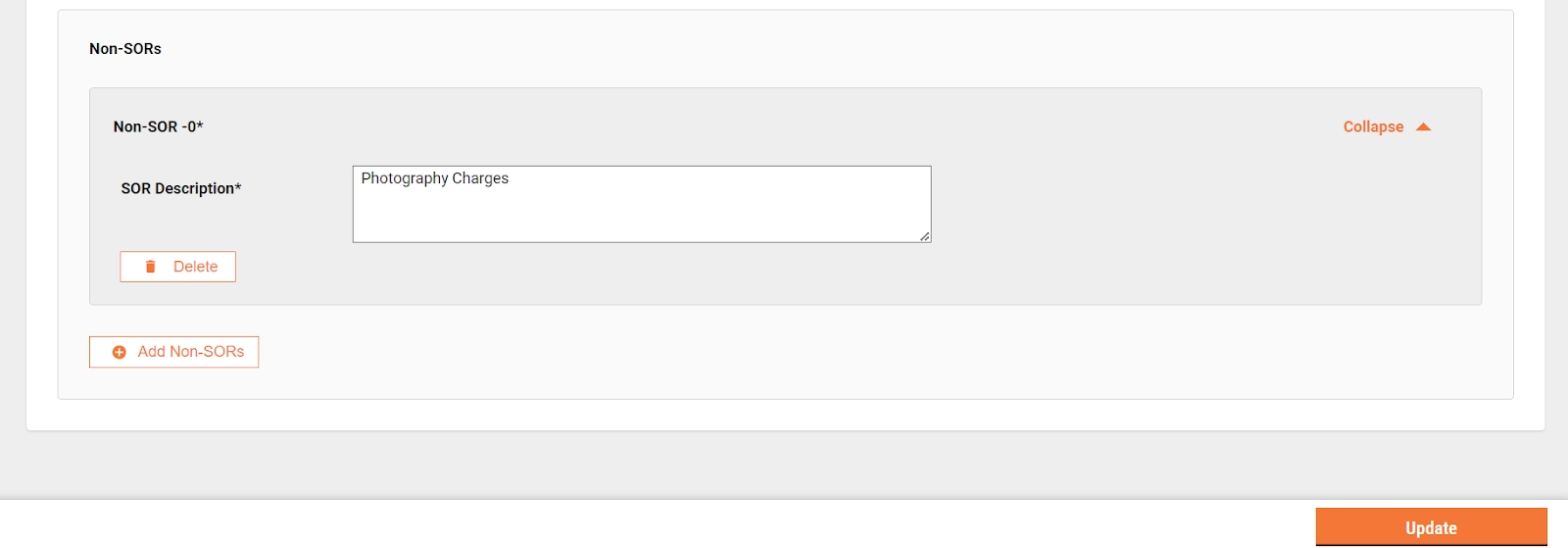Click the Non-SORs section heading
Viewport: 1568px width, 548px height.
point(125,49)
